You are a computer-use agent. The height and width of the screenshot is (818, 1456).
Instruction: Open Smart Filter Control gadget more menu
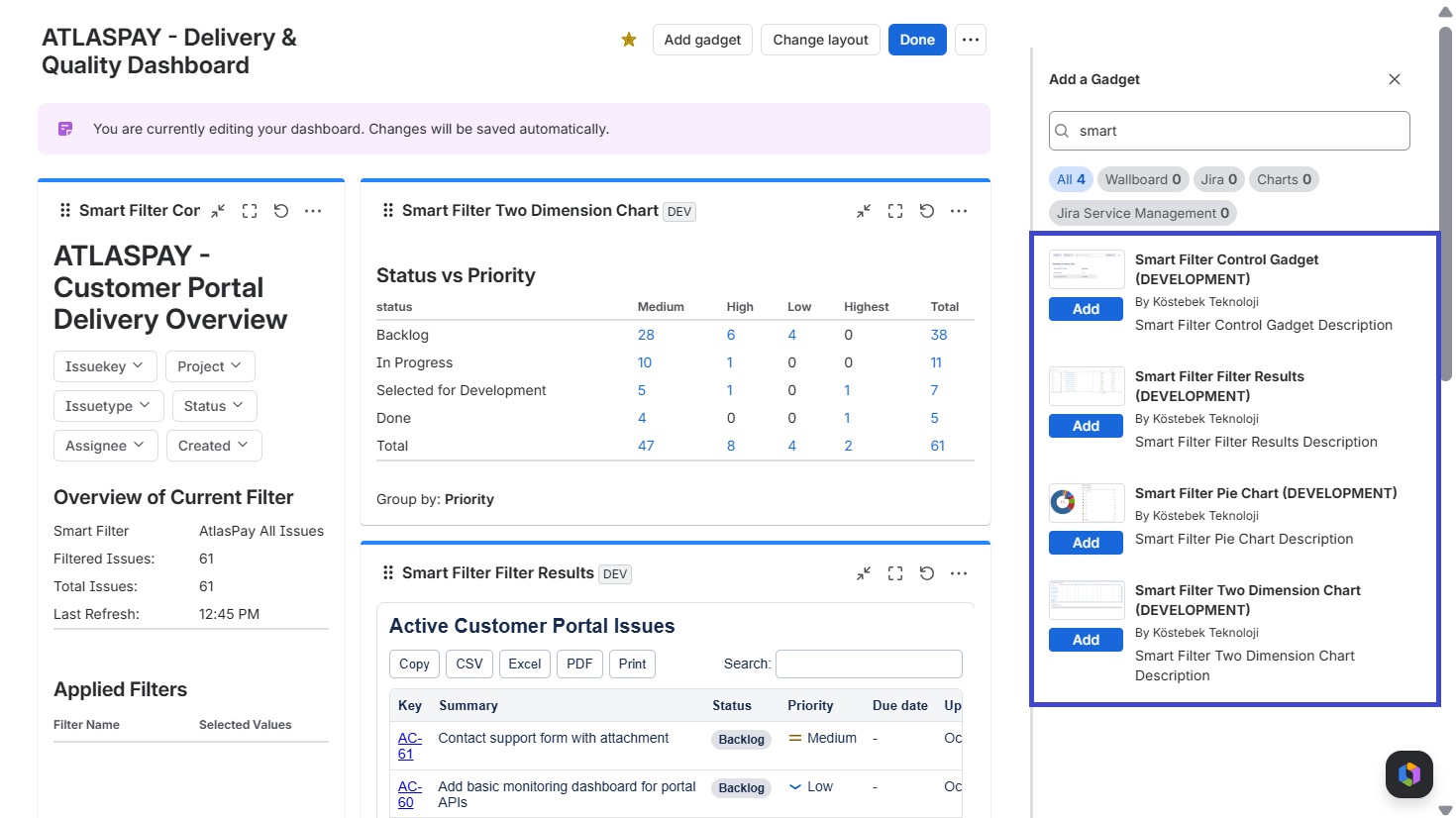pyautogui.click(x=313, y=211)
